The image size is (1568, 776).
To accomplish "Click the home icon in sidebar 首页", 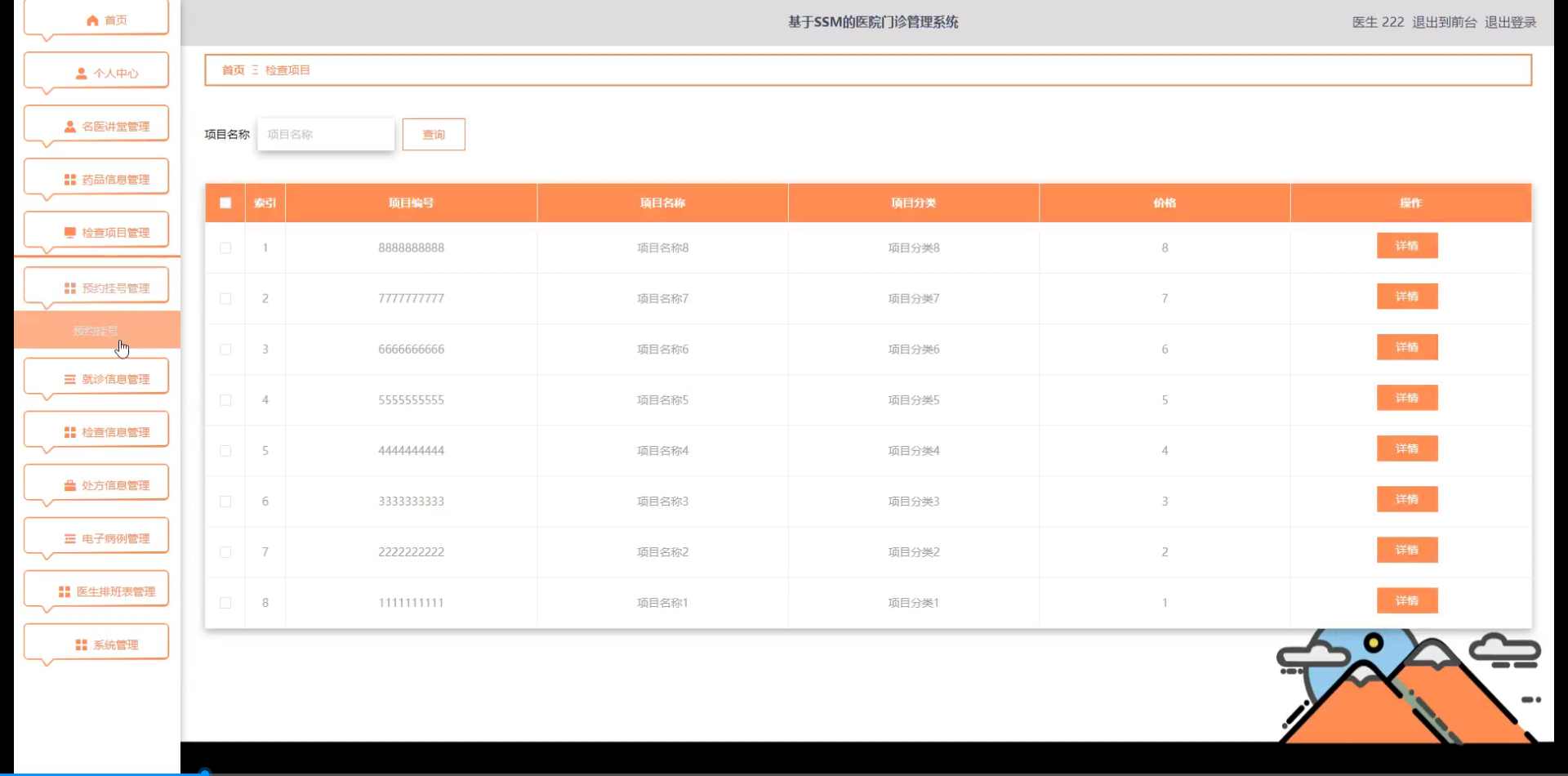I will (92, 20).
